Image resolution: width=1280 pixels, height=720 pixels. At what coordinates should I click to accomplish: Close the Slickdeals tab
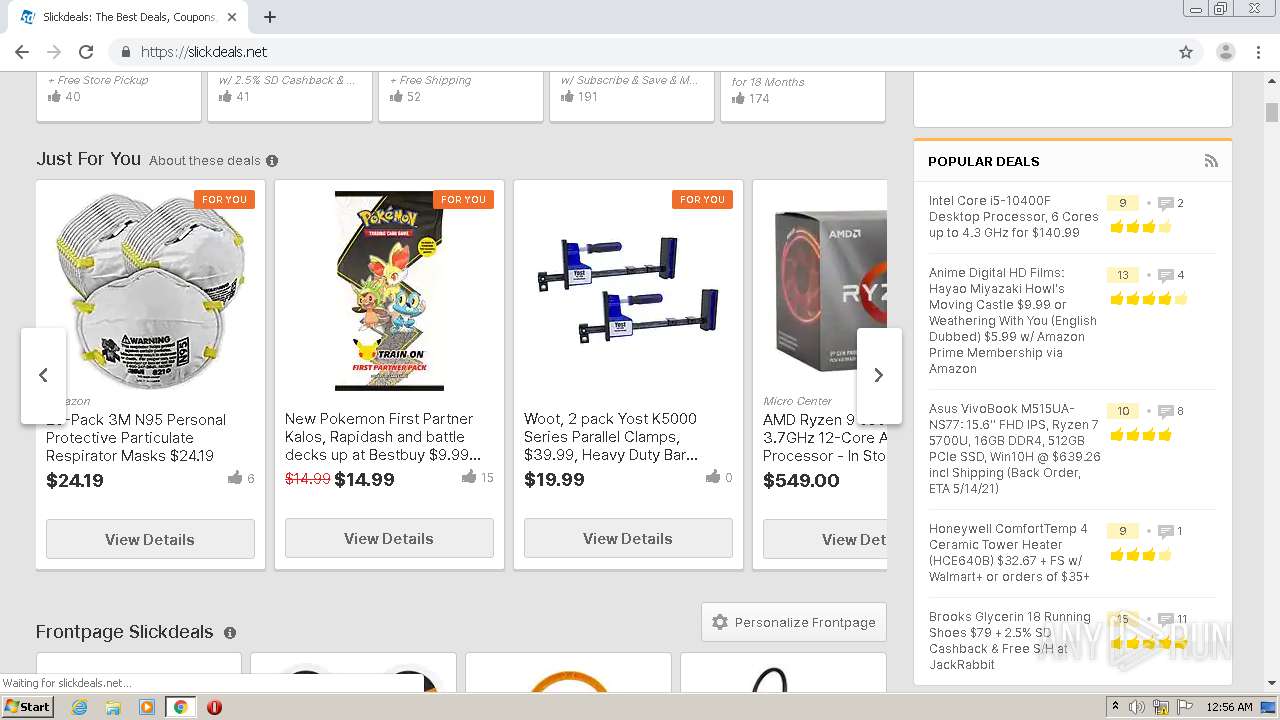[x=232, y=17]
